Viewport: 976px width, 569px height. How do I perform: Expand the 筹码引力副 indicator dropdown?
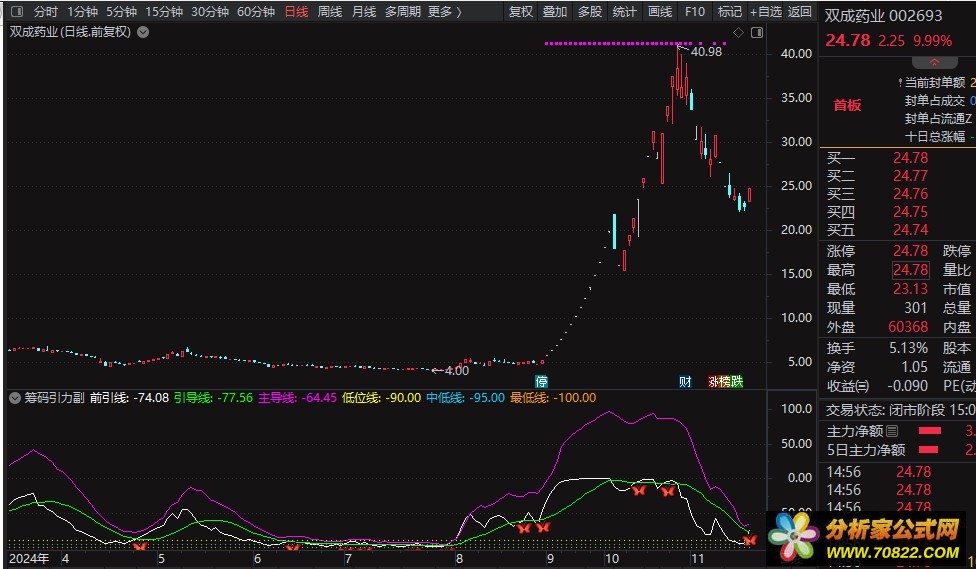click(15, 398)
